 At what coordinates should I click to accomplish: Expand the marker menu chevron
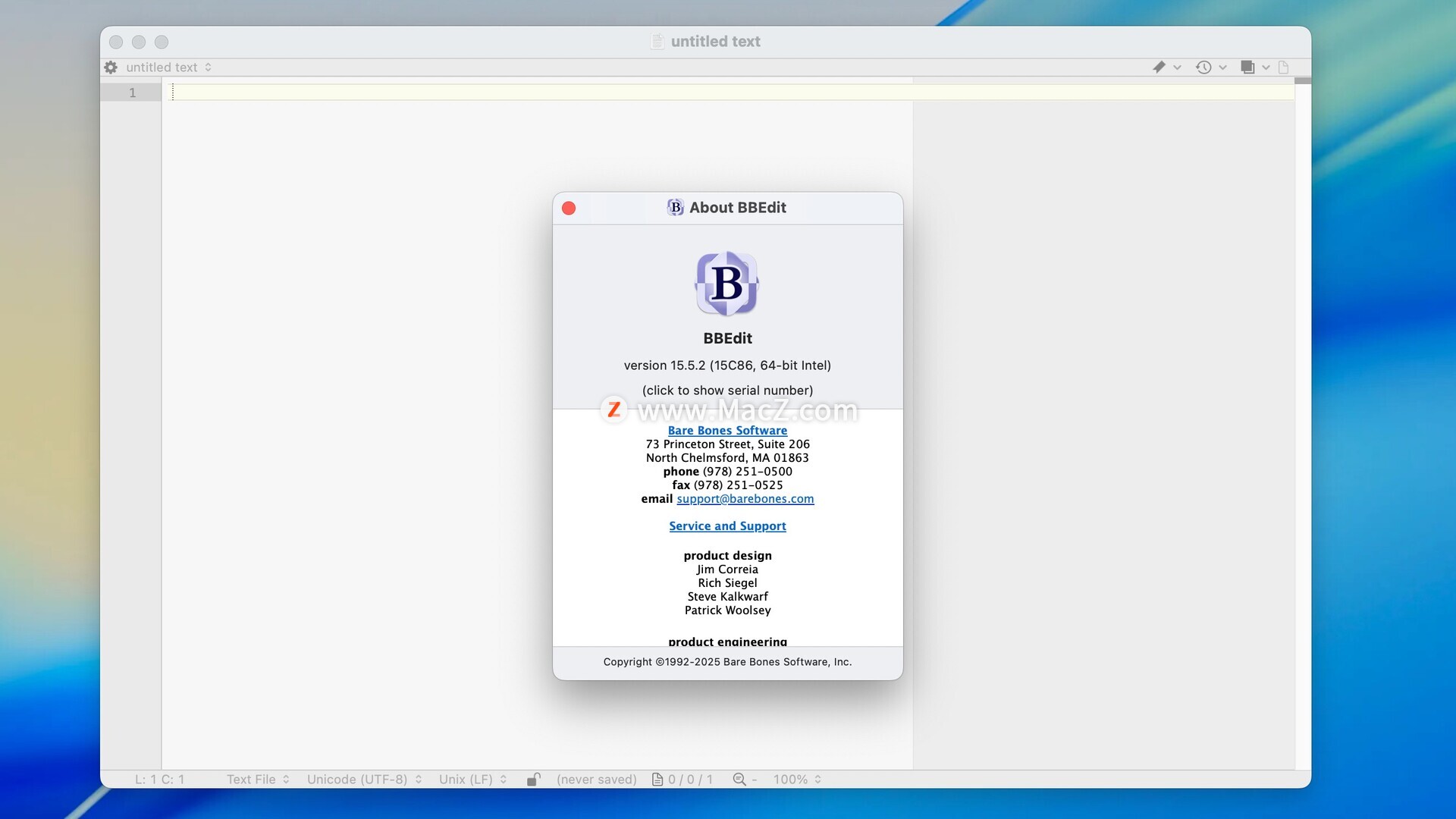tap(1177, 67)
